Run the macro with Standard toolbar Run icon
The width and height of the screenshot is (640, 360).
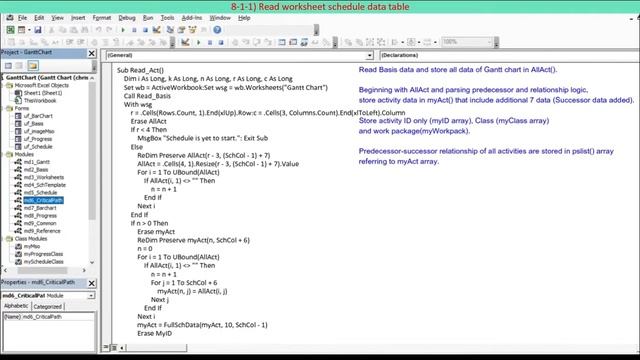coord(123,30)
